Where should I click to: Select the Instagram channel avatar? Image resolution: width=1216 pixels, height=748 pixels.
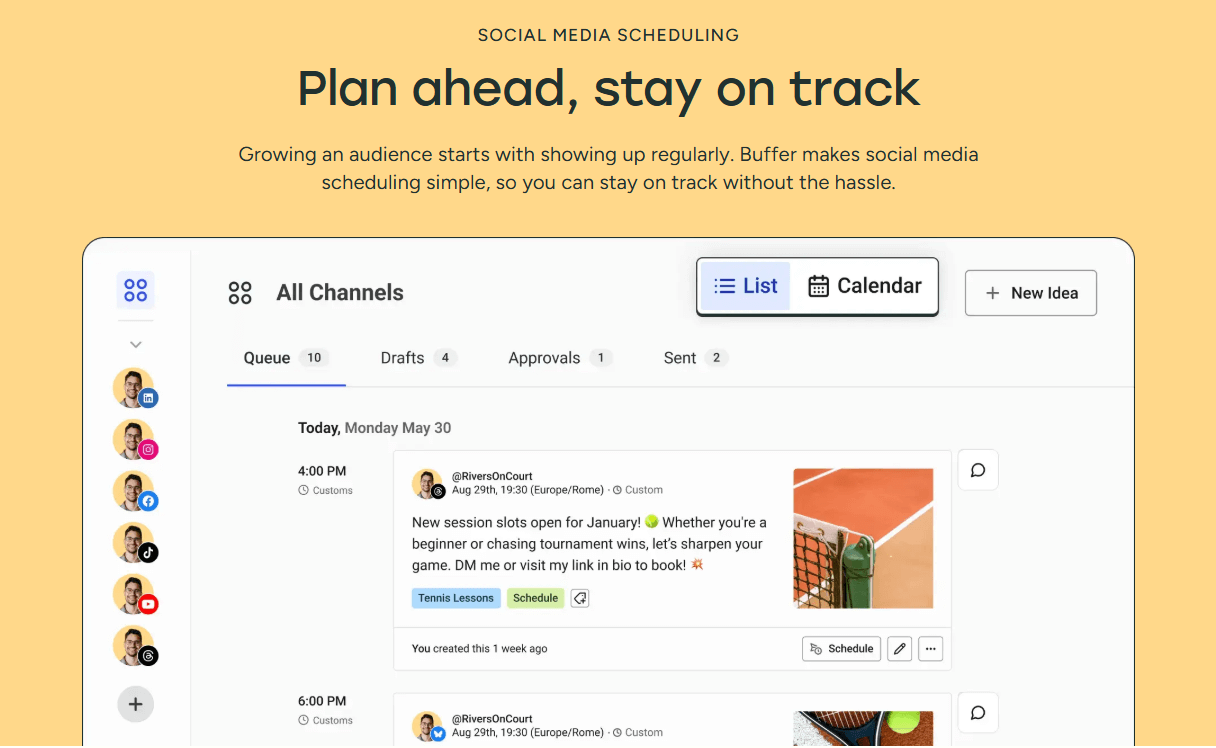click(x=134, y=440)
